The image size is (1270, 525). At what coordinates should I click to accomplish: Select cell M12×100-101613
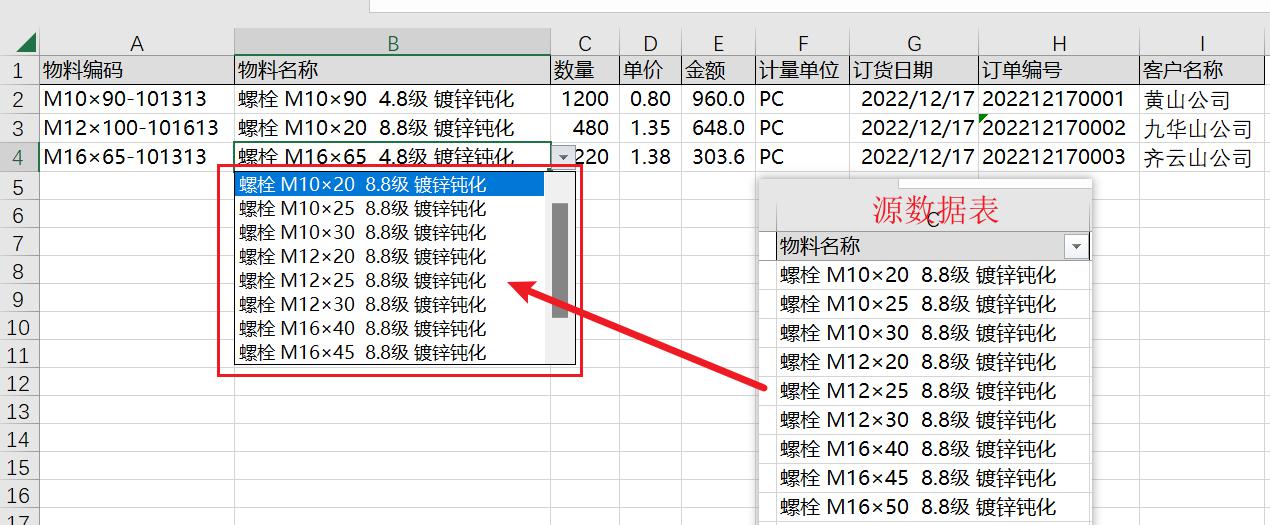(137, 128)
